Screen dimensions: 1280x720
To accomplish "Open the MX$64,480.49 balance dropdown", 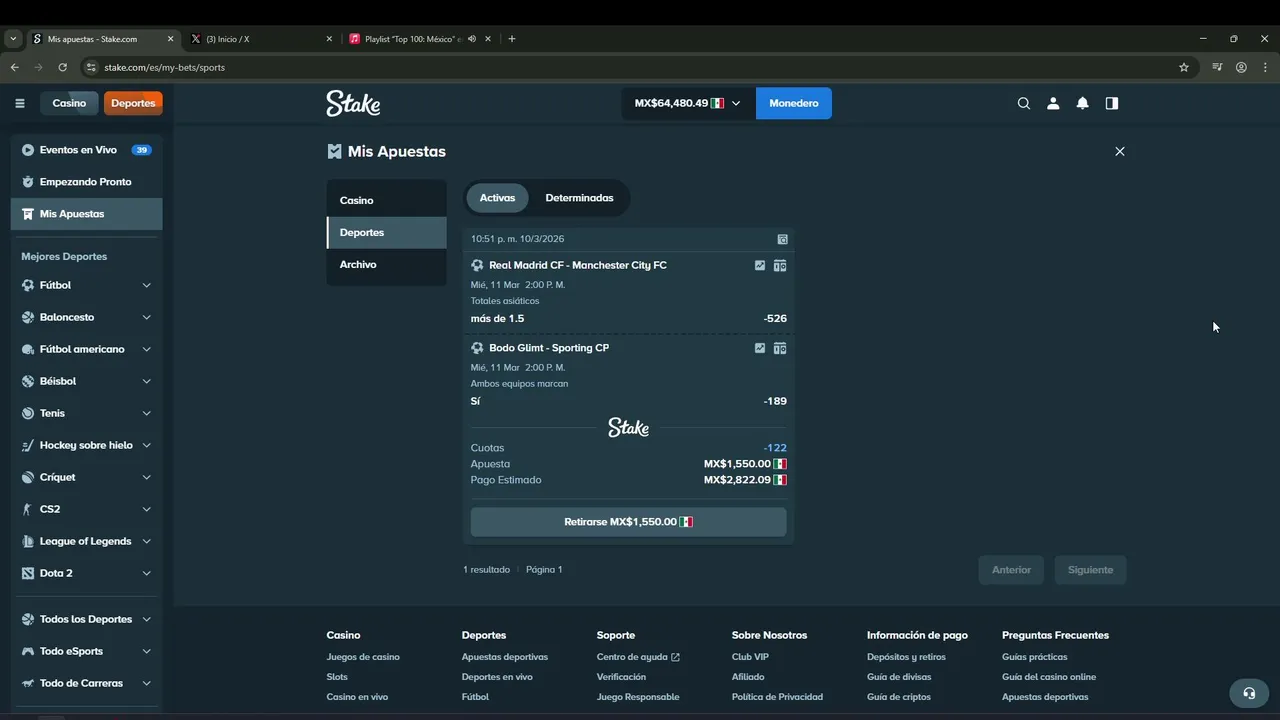I will click(688, 103).
